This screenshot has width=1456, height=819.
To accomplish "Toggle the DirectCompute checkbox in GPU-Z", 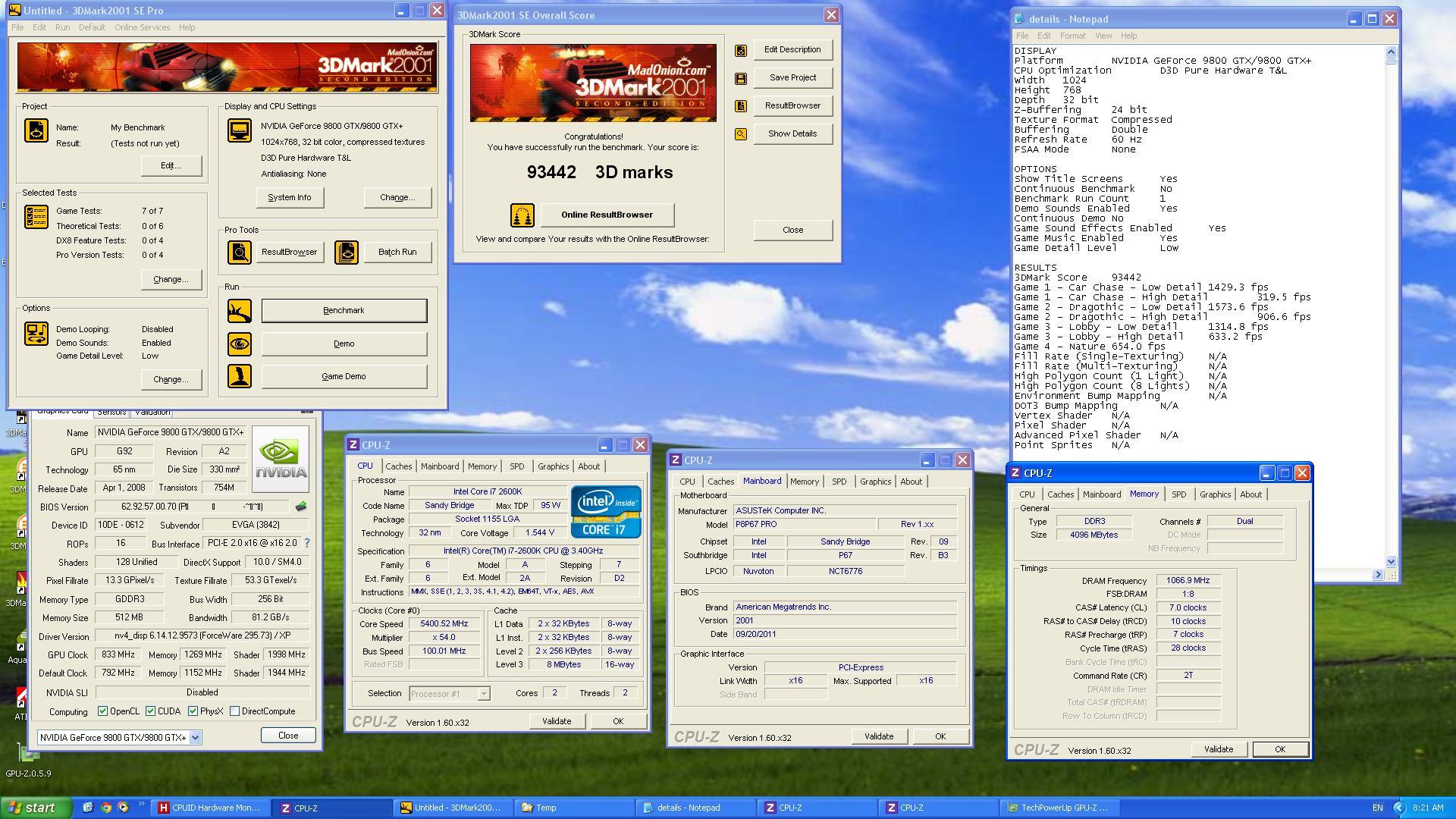I will 234,711.
